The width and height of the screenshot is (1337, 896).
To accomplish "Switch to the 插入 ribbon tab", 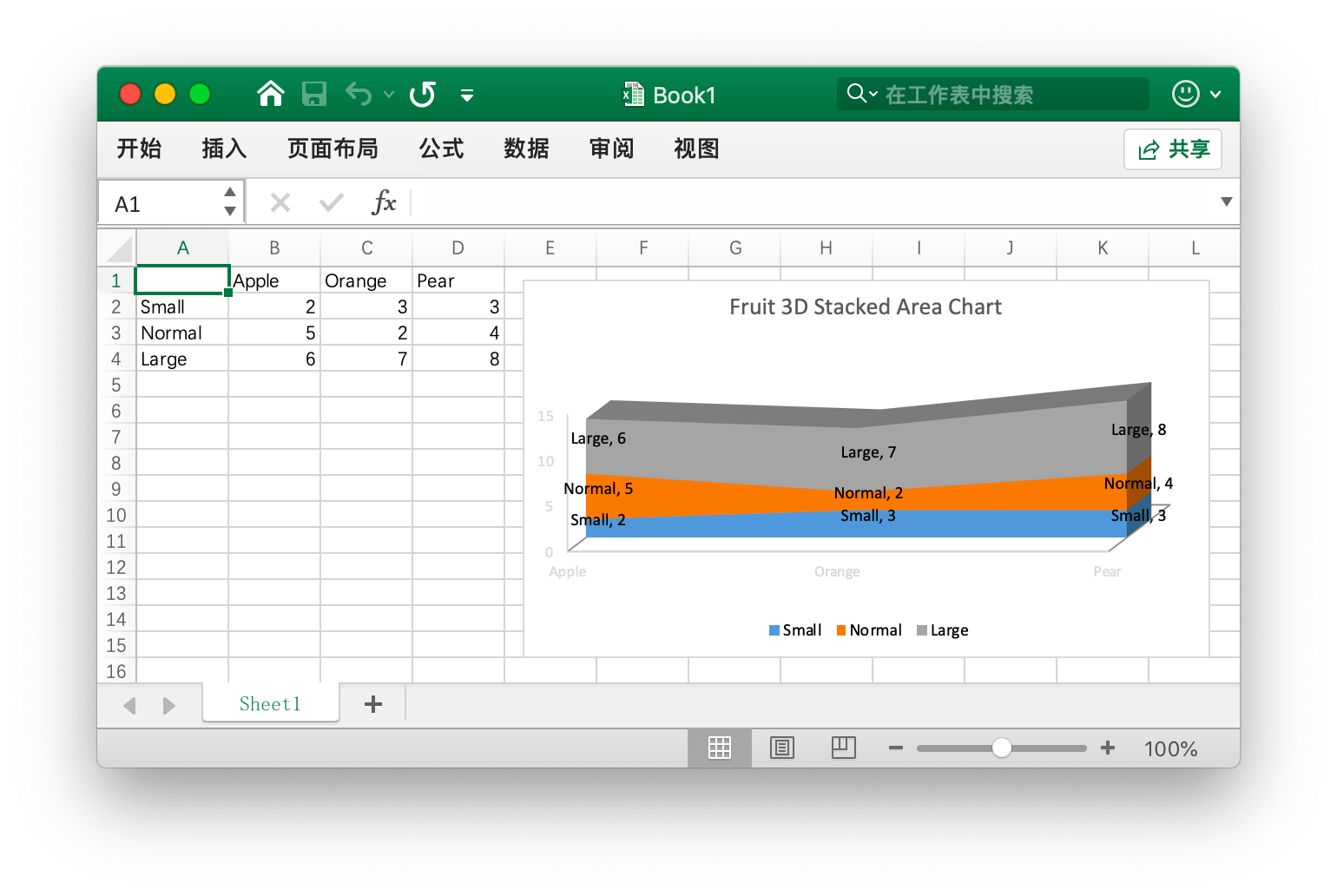I will click(x=223, y=148).
